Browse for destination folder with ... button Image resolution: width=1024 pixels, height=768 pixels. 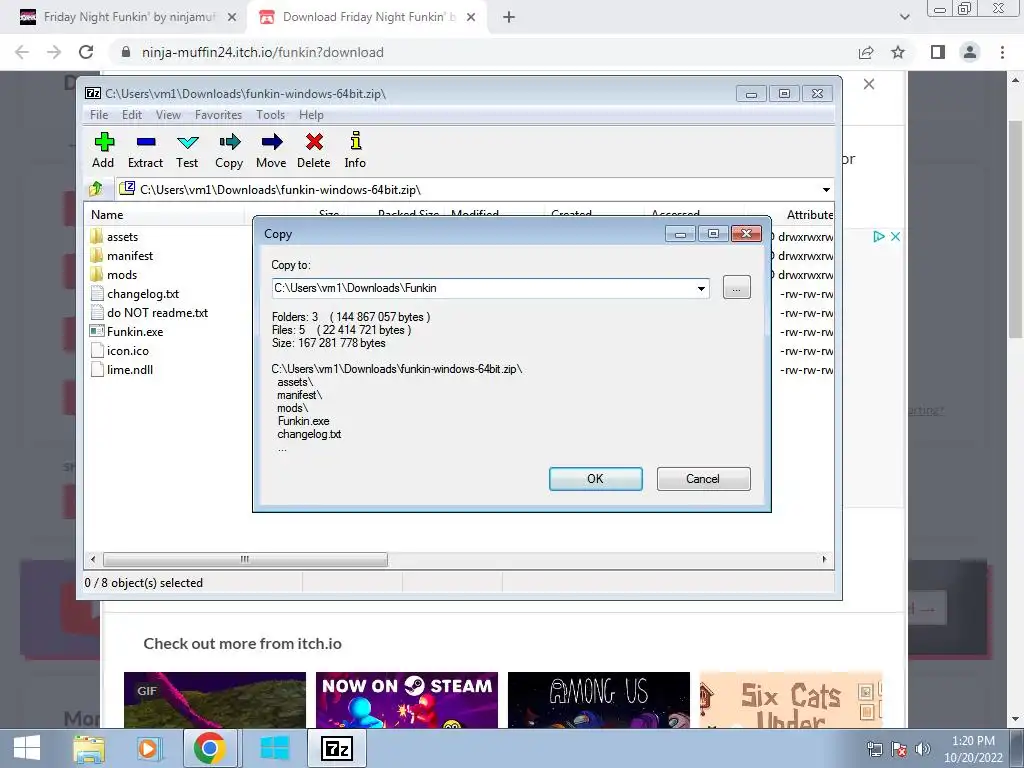pos(737,287)
